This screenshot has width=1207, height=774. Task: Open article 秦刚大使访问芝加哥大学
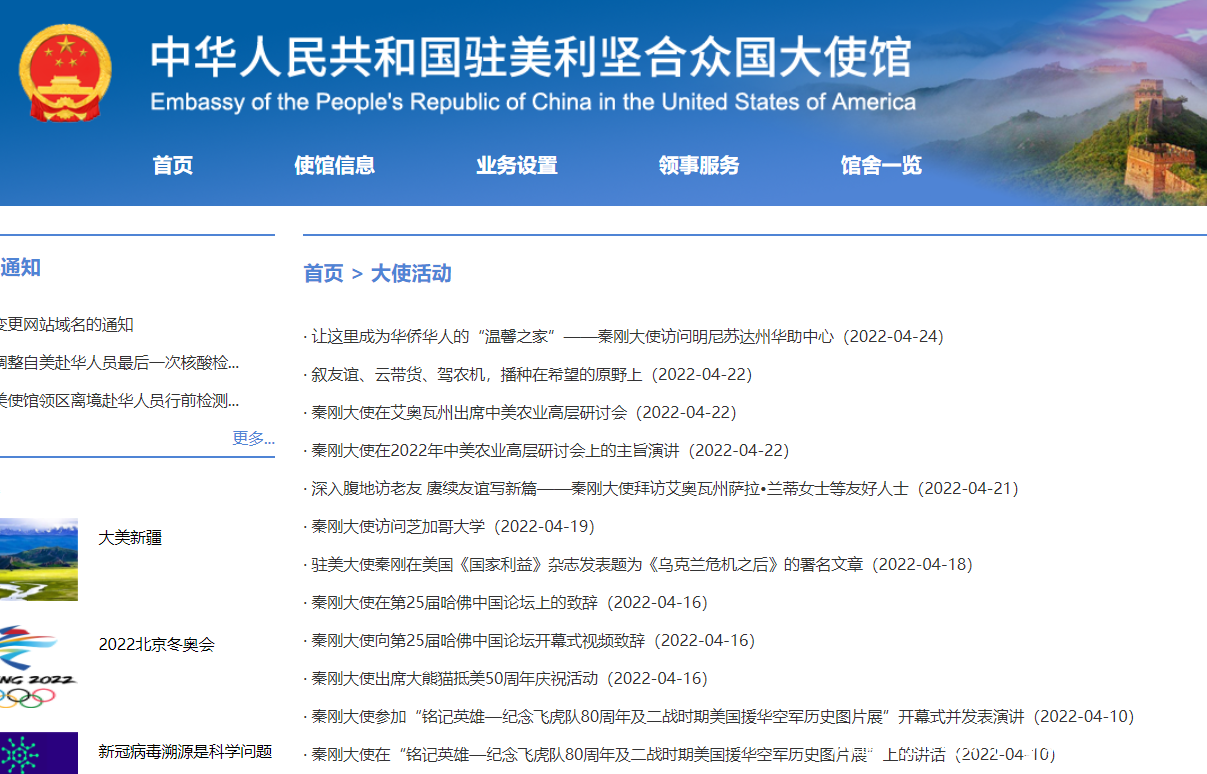[452, 527]
